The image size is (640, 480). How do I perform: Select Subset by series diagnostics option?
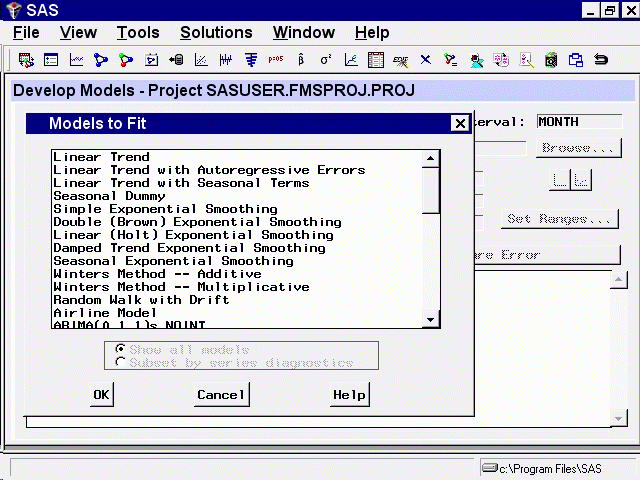[121, 363]
